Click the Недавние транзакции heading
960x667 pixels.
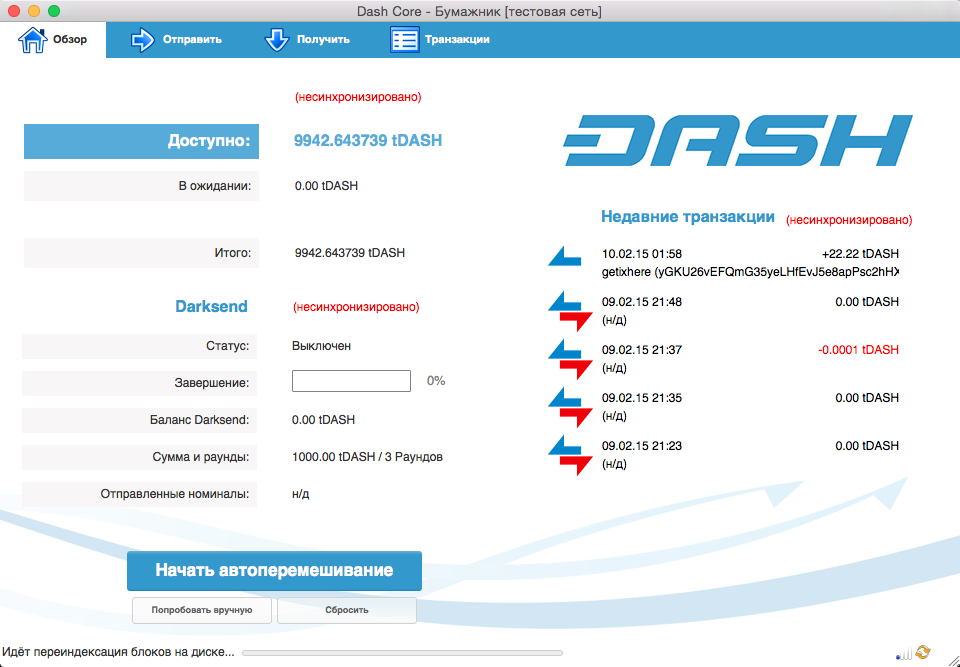688,217
